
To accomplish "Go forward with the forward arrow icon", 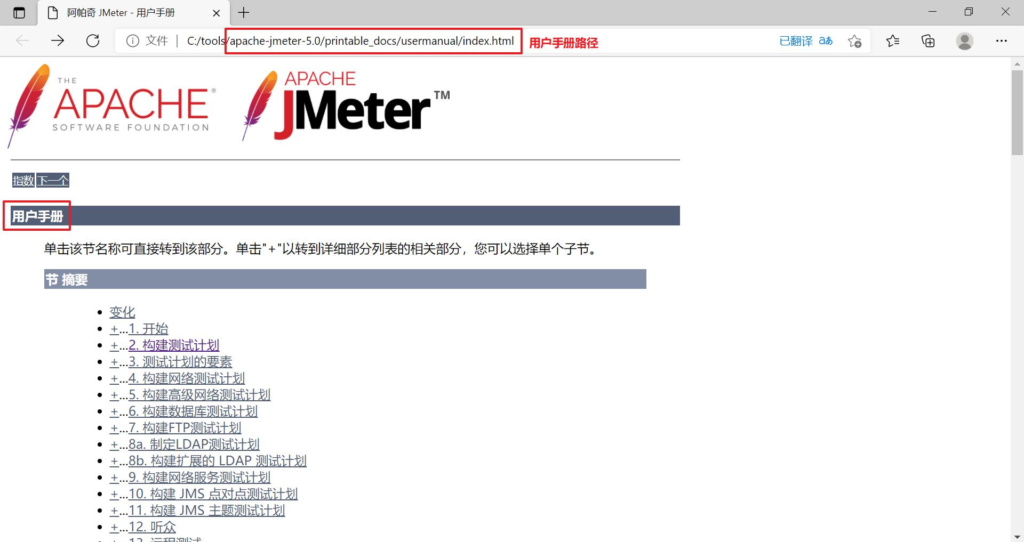I will 57,41.
